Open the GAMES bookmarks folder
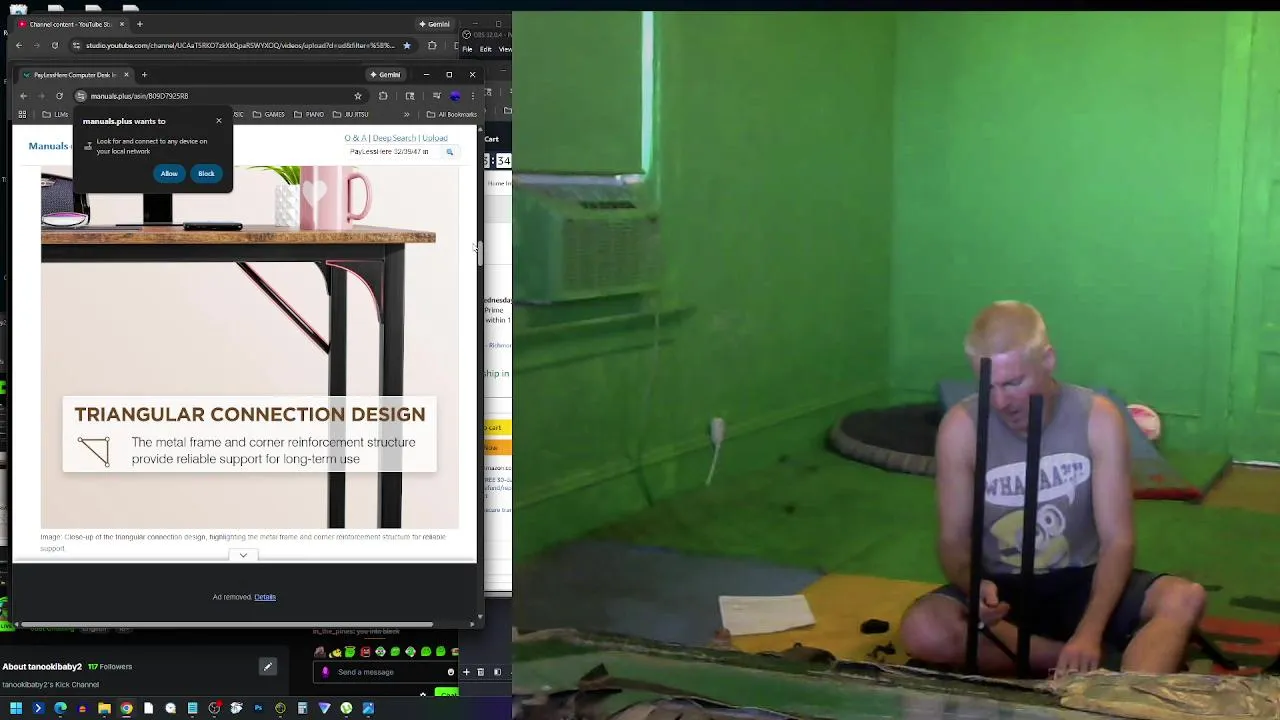Image resolution: width=1280 pixels, height=720 pixels. pos(268,114)
